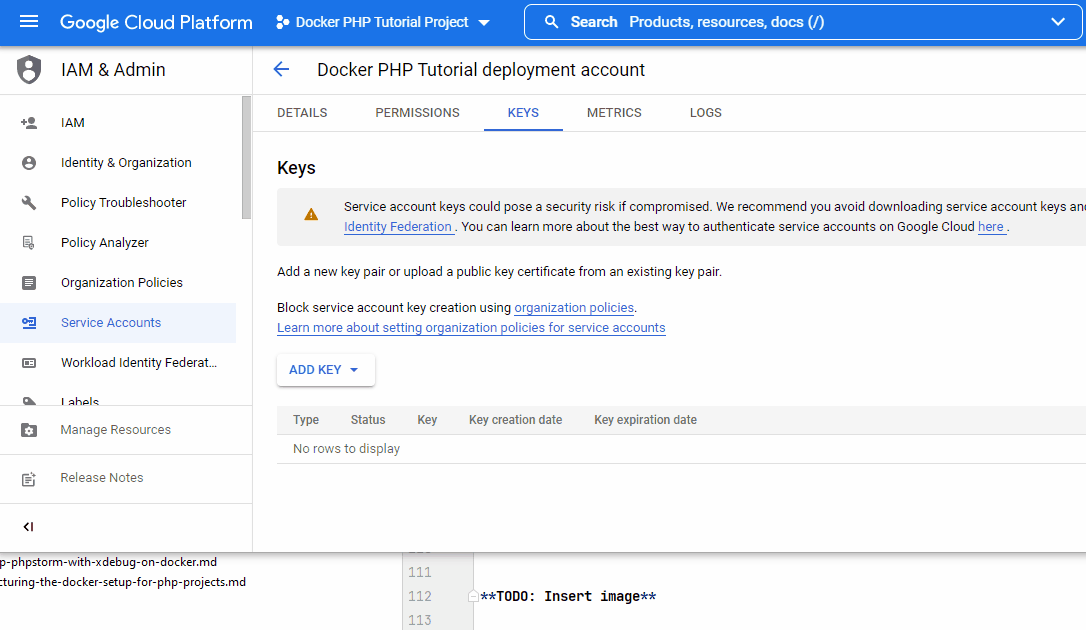The width and height of the screenshot is (1086, 630).
Task: Click the Key column header
Action: coord(427,420)
